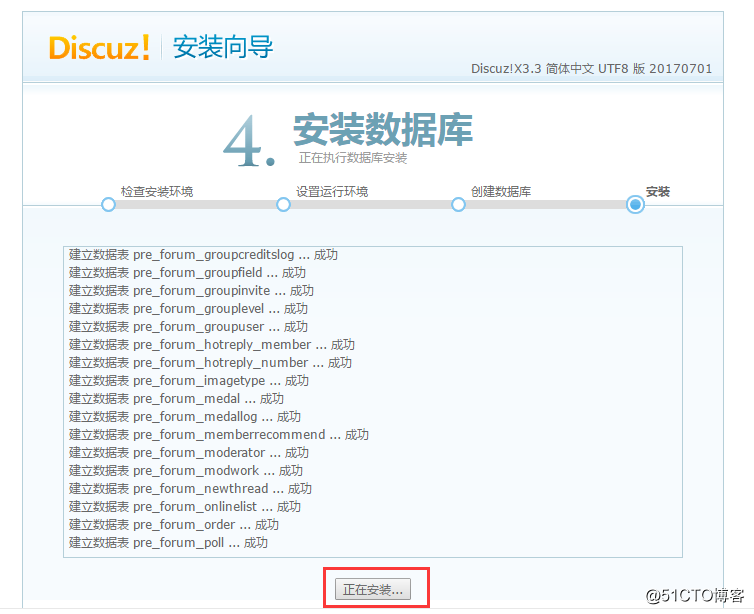This screenshot has height=614, width=754.
Task: Click log line pre_forum_medal
Action: click(176, 399)
